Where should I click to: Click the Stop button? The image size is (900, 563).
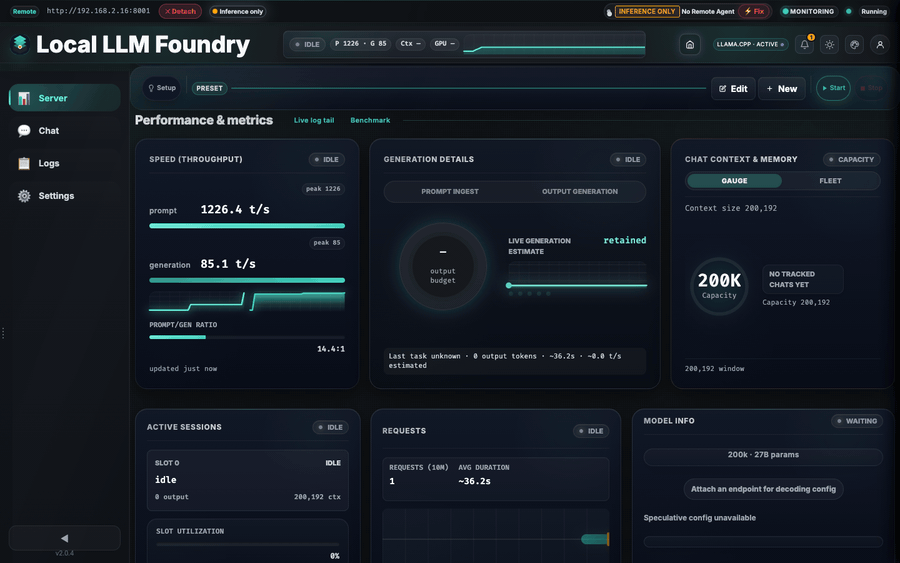[871, 88]
